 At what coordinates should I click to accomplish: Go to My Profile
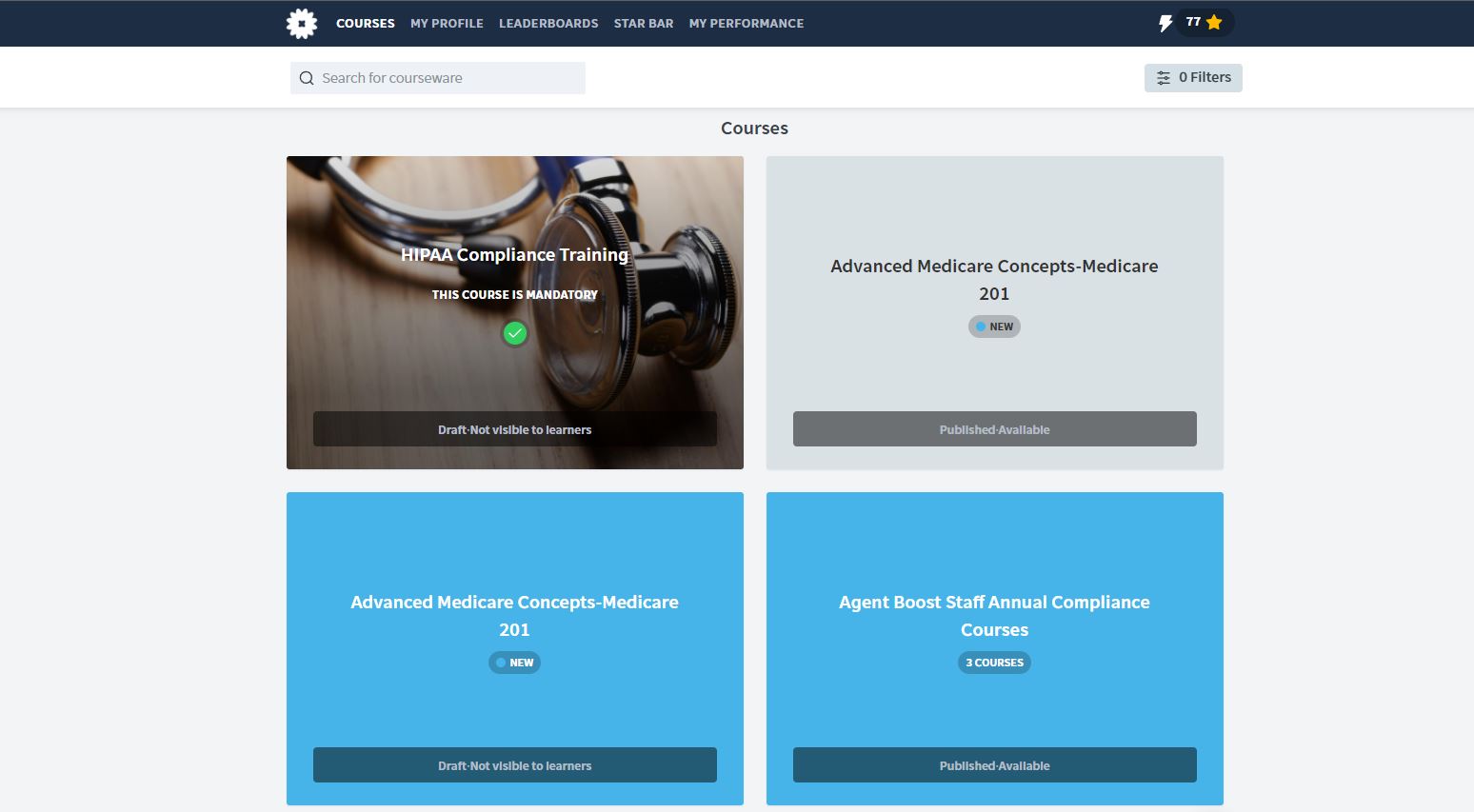[x=447, y=23]
